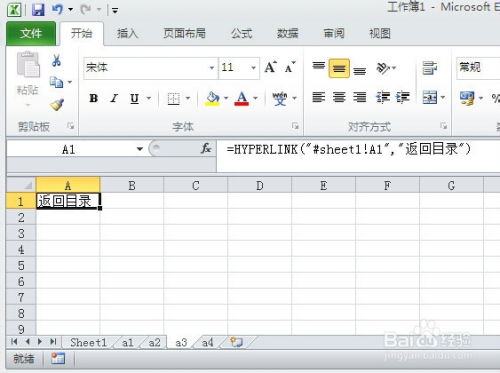Screen dimensions: 500x373
Task: Open the clipboard group dialog launcher
Action: [x=70, y=126]
